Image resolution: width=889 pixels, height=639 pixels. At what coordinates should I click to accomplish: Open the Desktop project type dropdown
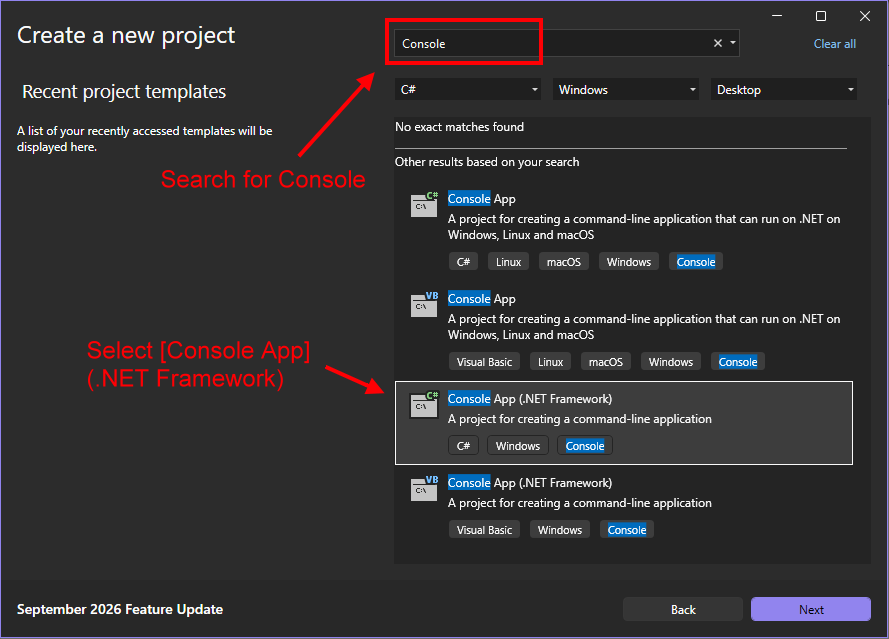pos(784,90)
